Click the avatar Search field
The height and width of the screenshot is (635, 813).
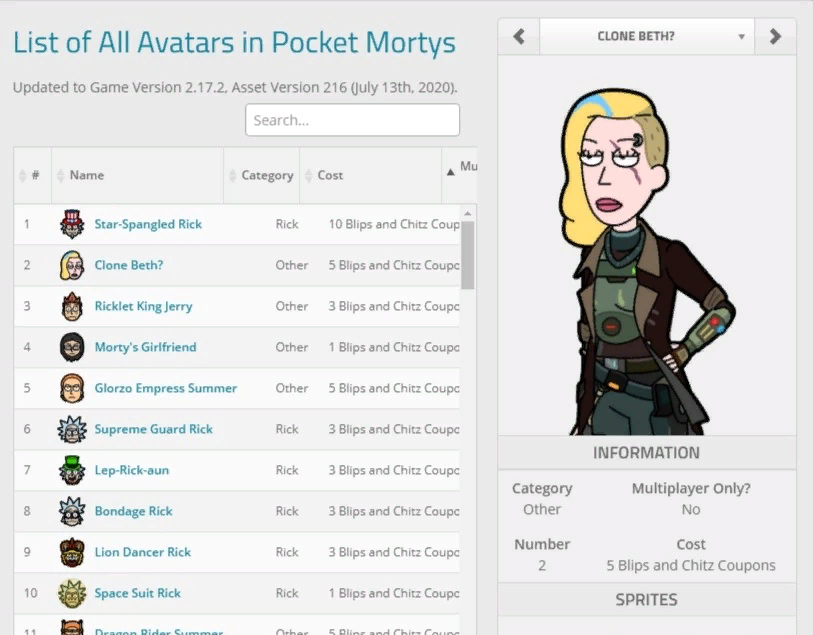pos(353,120)
